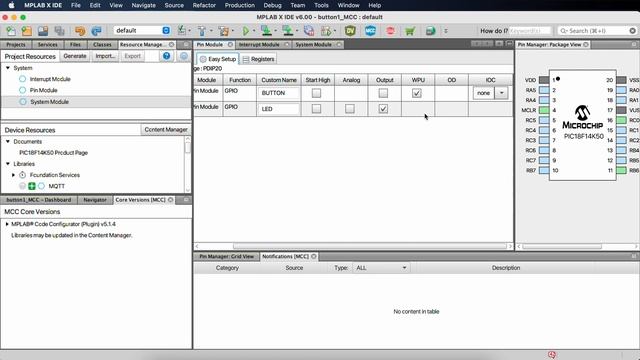
Task: Open project properties checklist icon
Action: pyautogui.click(x=182, y=31)
